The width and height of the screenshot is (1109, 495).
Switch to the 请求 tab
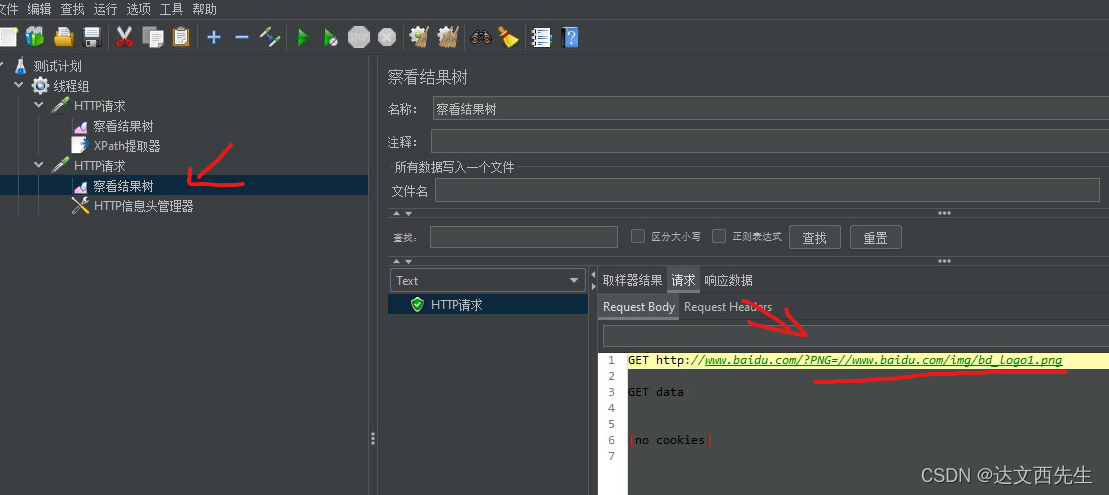click(683, 280)
